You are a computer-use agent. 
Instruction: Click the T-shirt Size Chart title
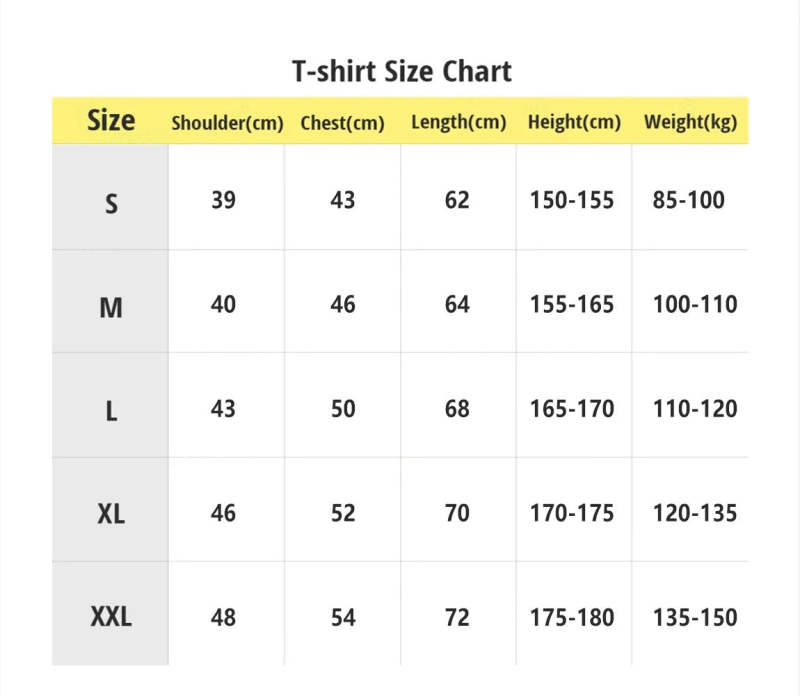tap(401, 72)
